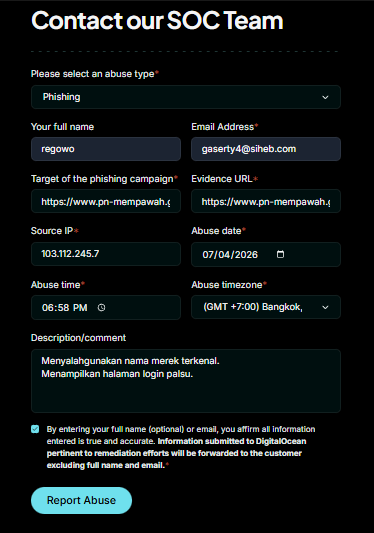374x533 pixels.
Task: Click the Contact our SOC Team heading
Action: click(157, 20)
